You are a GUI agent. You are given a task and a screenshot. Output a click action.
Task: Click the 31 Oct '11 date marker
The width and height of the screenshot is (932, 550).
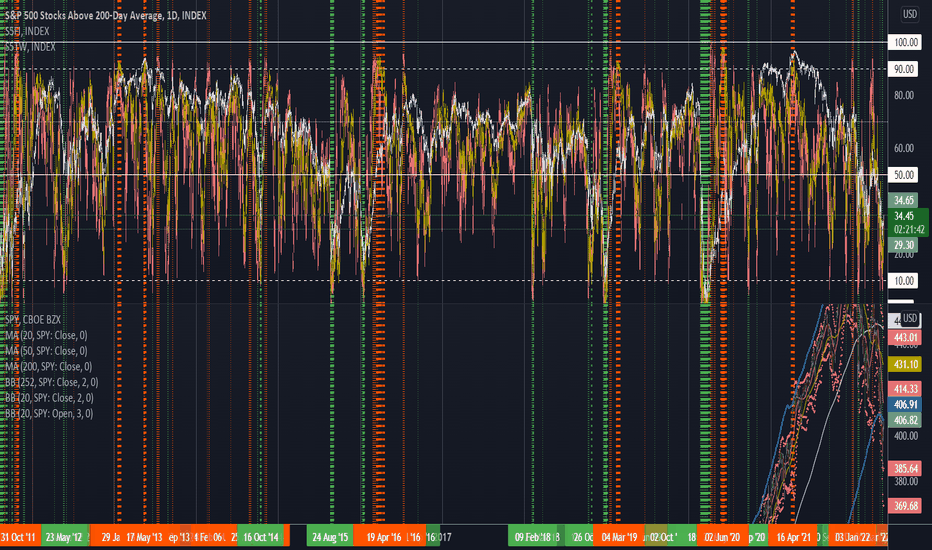19,538
